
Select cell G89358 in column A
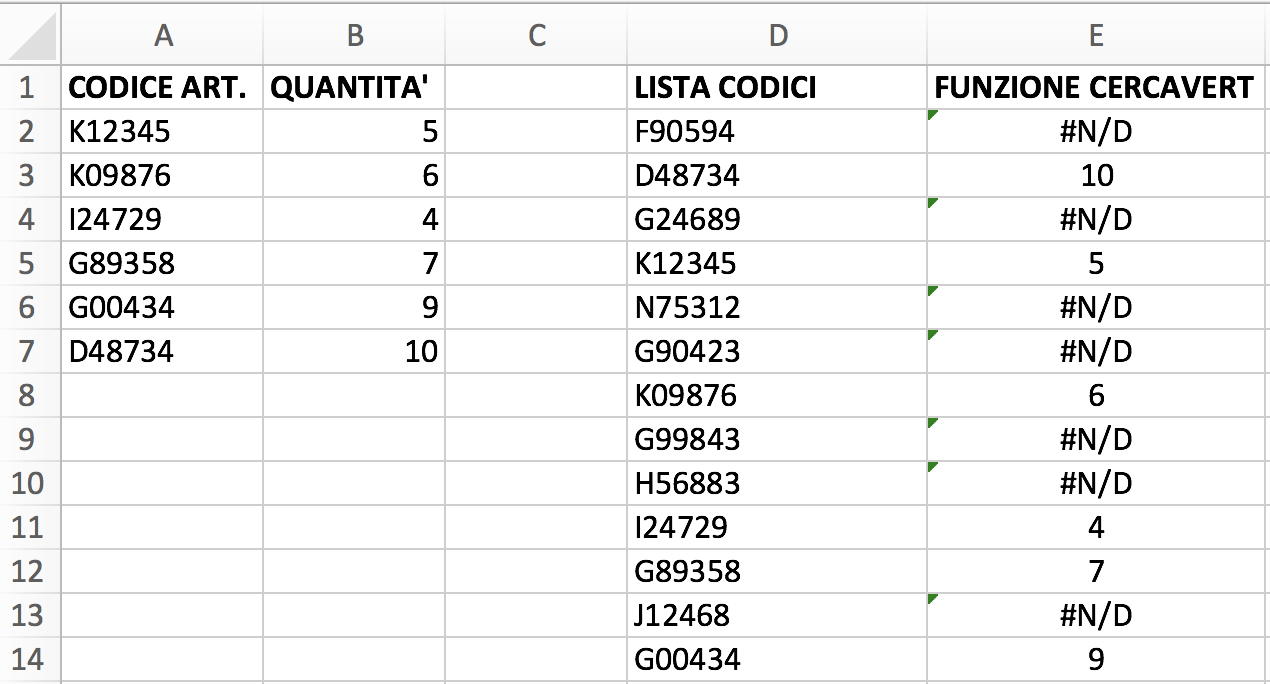click(163, 264)
